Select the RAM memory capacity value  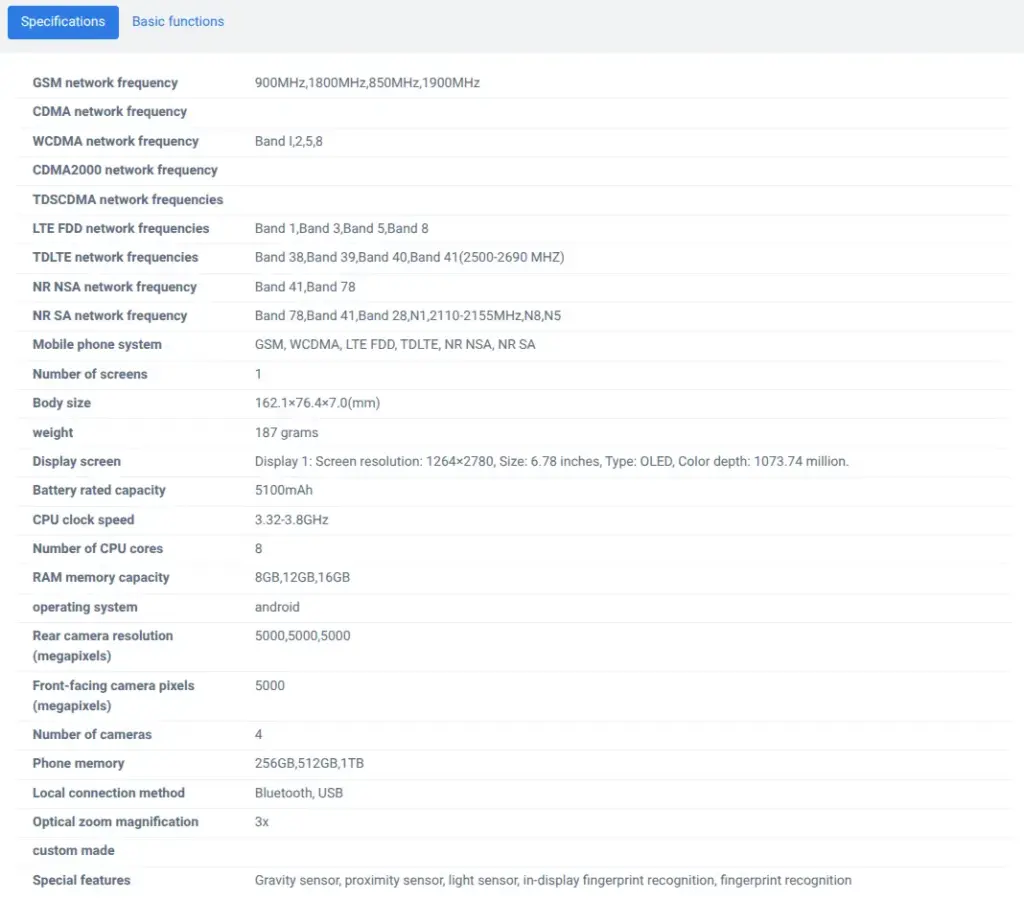(302, 578)
